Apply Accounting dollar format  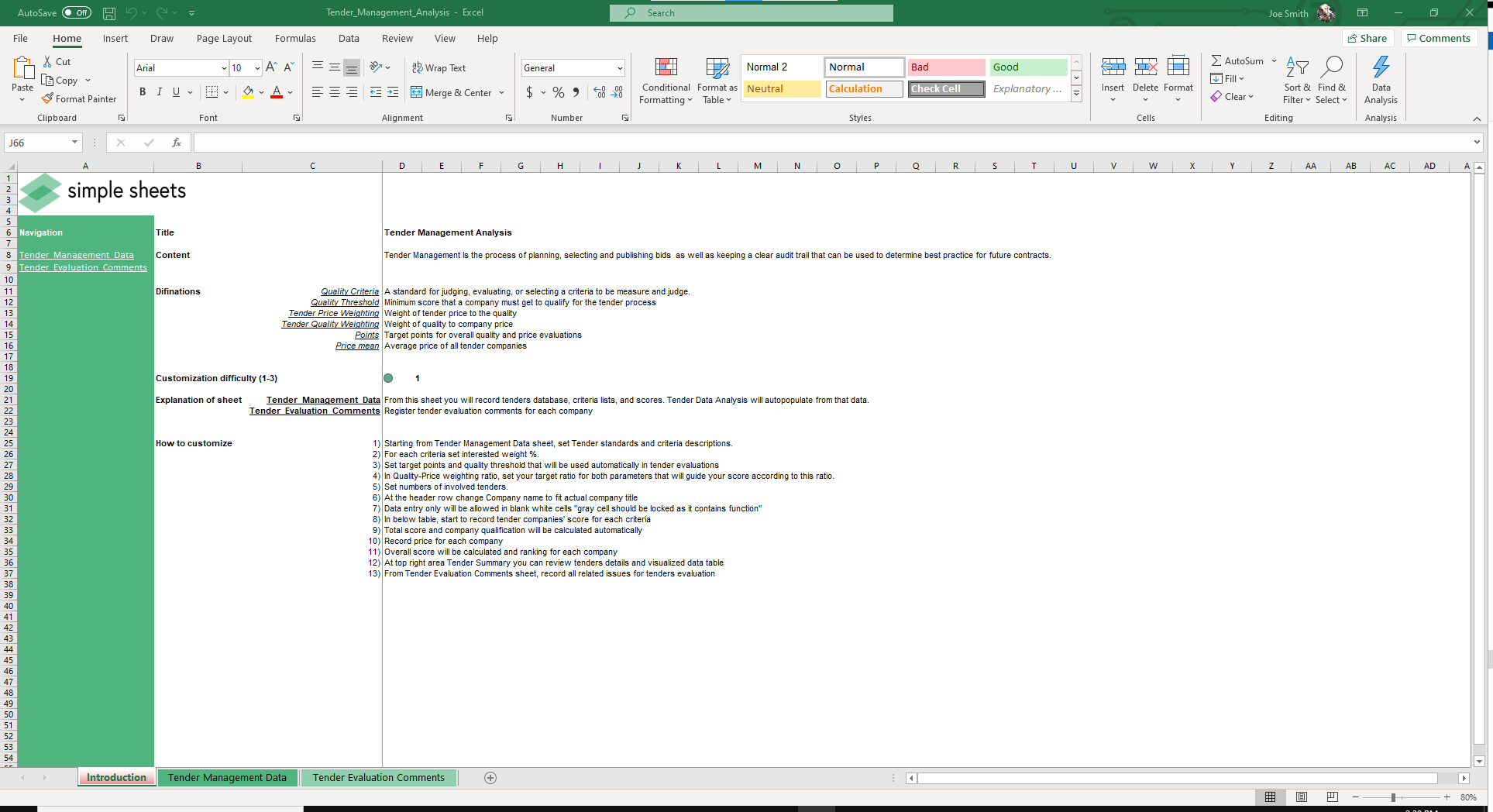click(529, 92)
